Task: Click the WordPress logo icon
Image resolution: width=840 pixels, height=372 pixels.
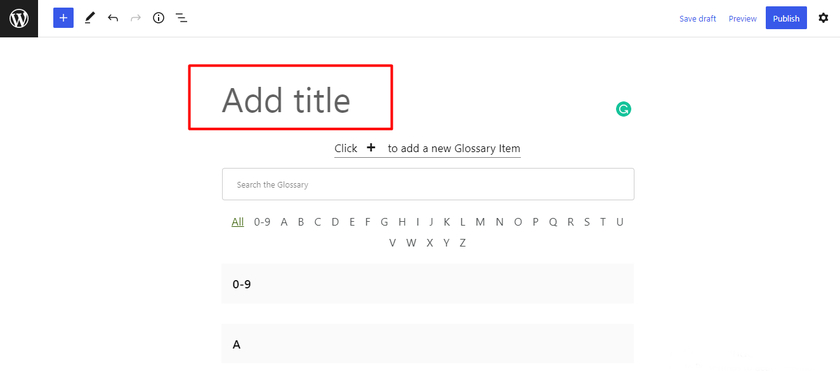Action: pyautogui.click(x=19, y=19)
